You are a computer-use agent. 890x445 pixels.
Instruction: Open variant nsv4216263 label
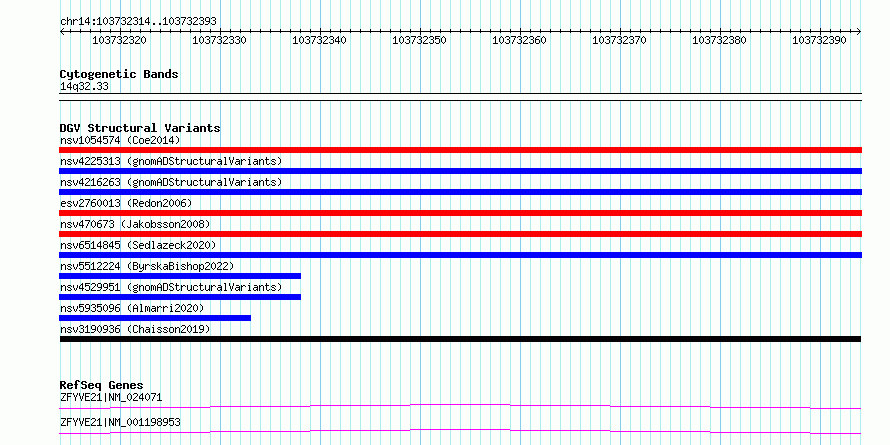click(x=171, y=182)
